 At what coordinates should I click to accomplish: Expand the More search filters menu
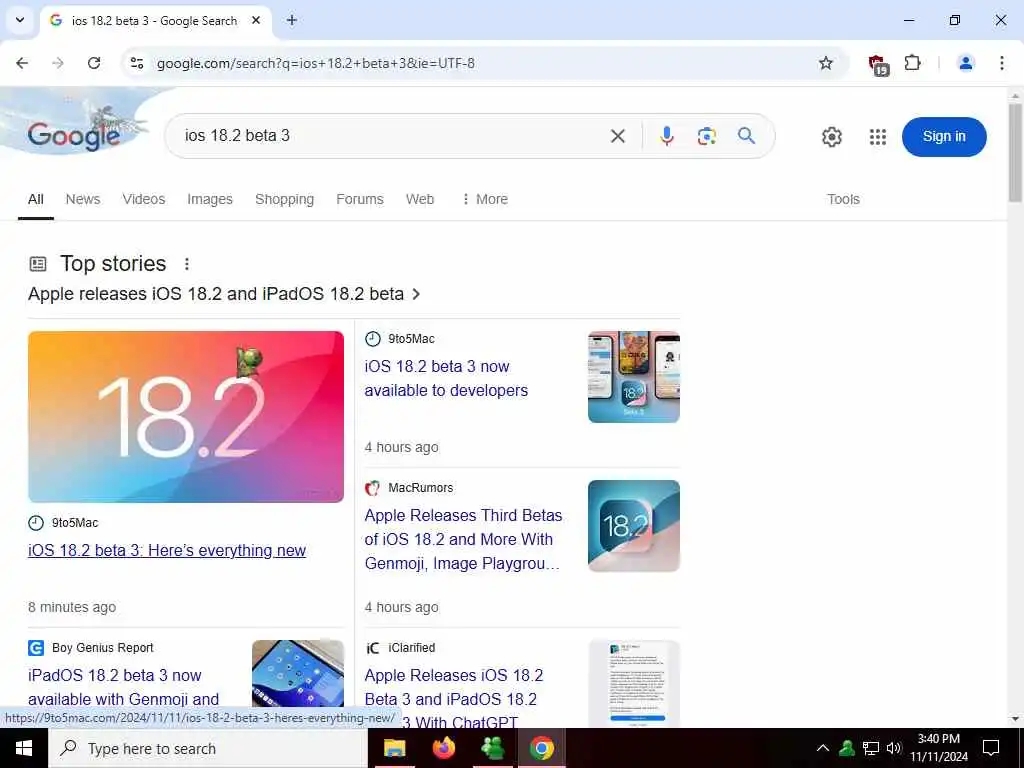click(x=485, y=199)
